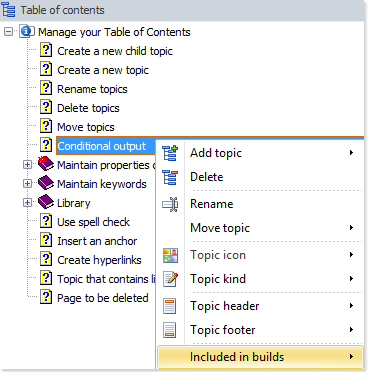Choose Topic kind from the context menu
The width and height of the screenshot is (368, 373).
coord(260,279)
